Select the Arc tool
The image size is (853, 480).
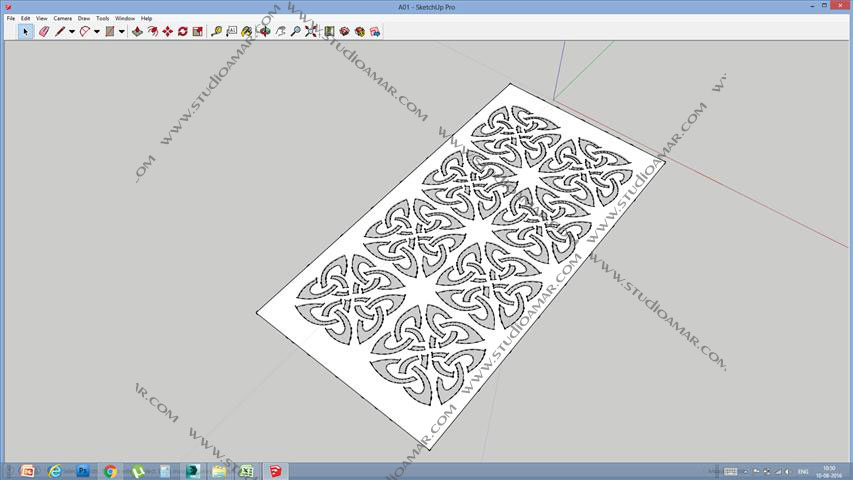tap(84, 32)
